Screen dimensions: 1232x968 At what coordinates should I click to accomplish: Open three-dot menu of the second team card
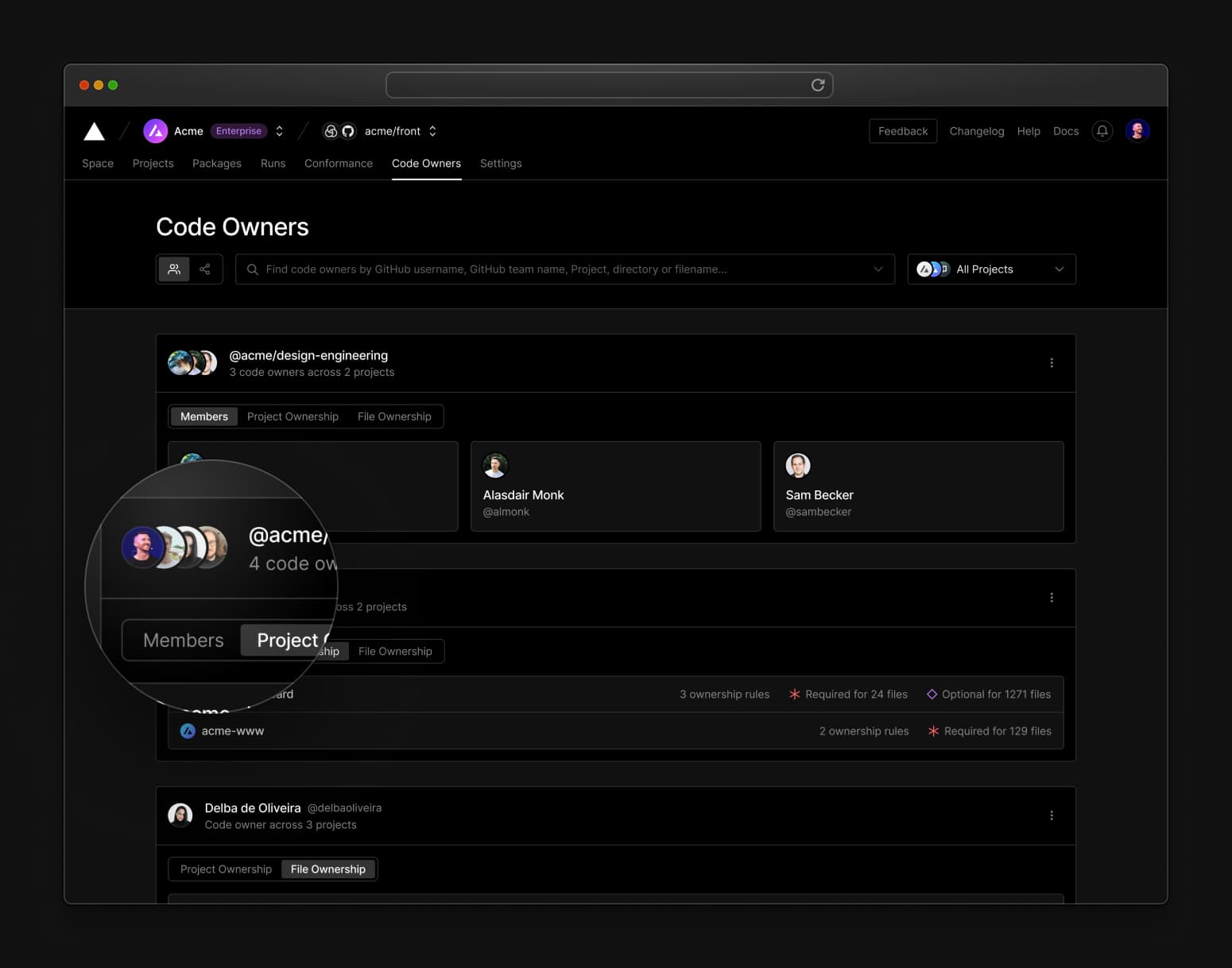(x=1051, y=598)
